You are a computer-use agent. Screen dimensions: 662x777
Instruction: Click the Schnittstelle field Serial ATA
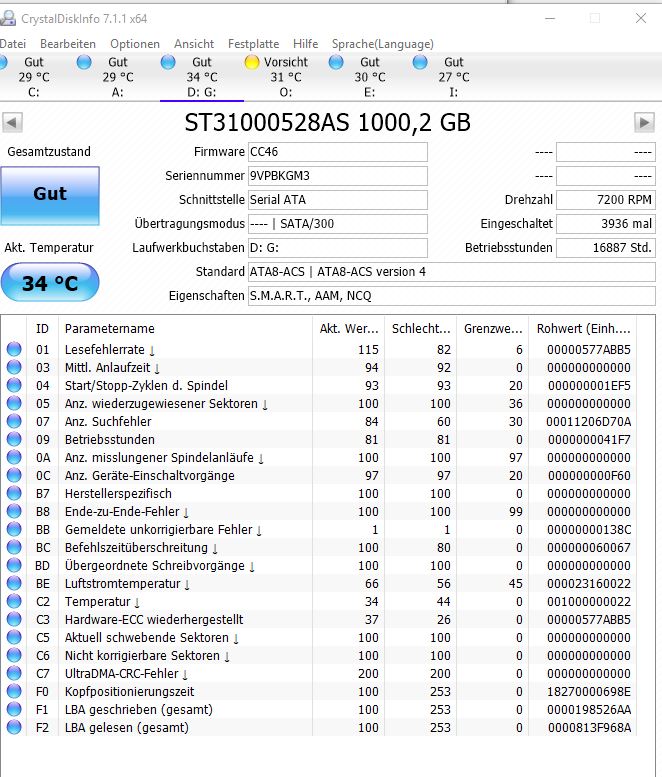coord(337,200)
